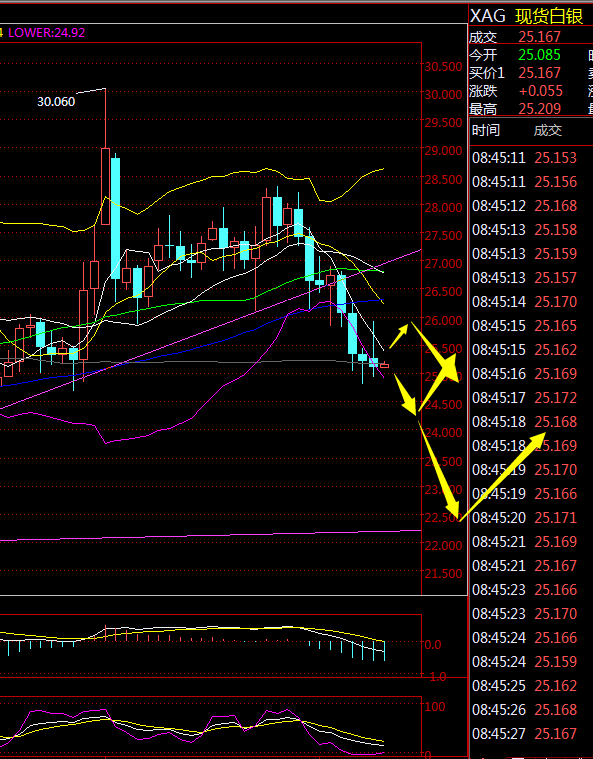Select tick price 25.165
This screenshot has height=759, width=593.
[x=556, y=326]
